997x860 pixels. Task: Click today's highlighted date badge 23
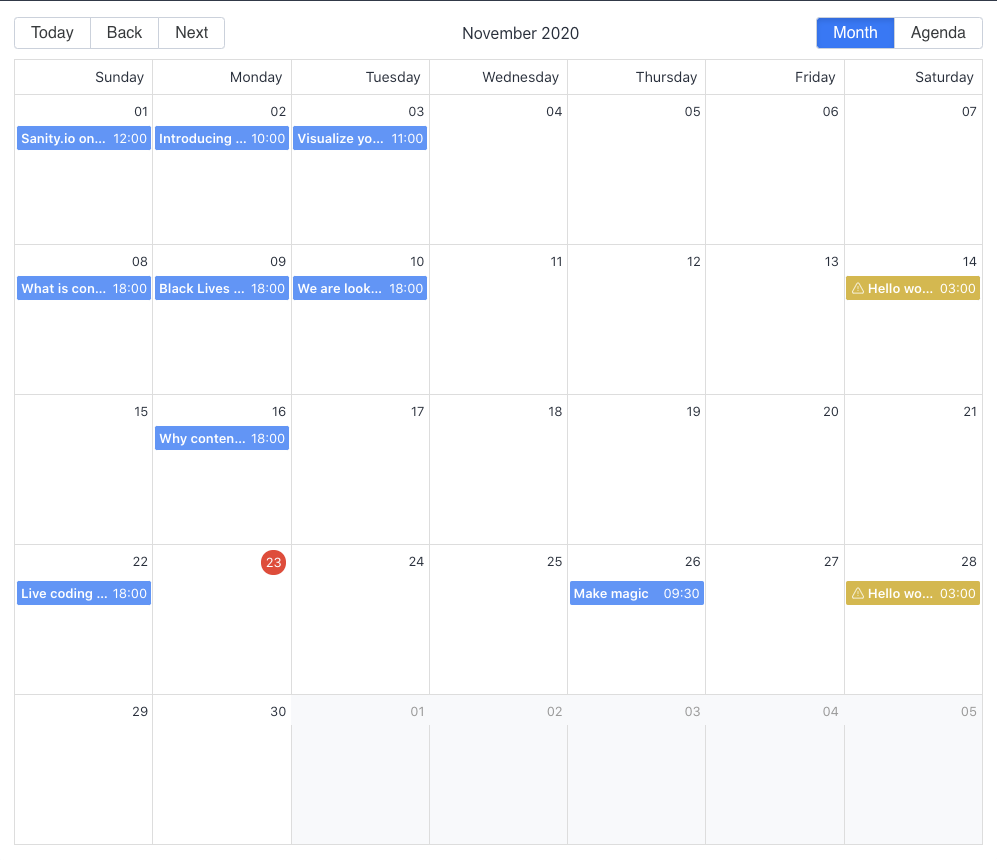pos(273,562)
